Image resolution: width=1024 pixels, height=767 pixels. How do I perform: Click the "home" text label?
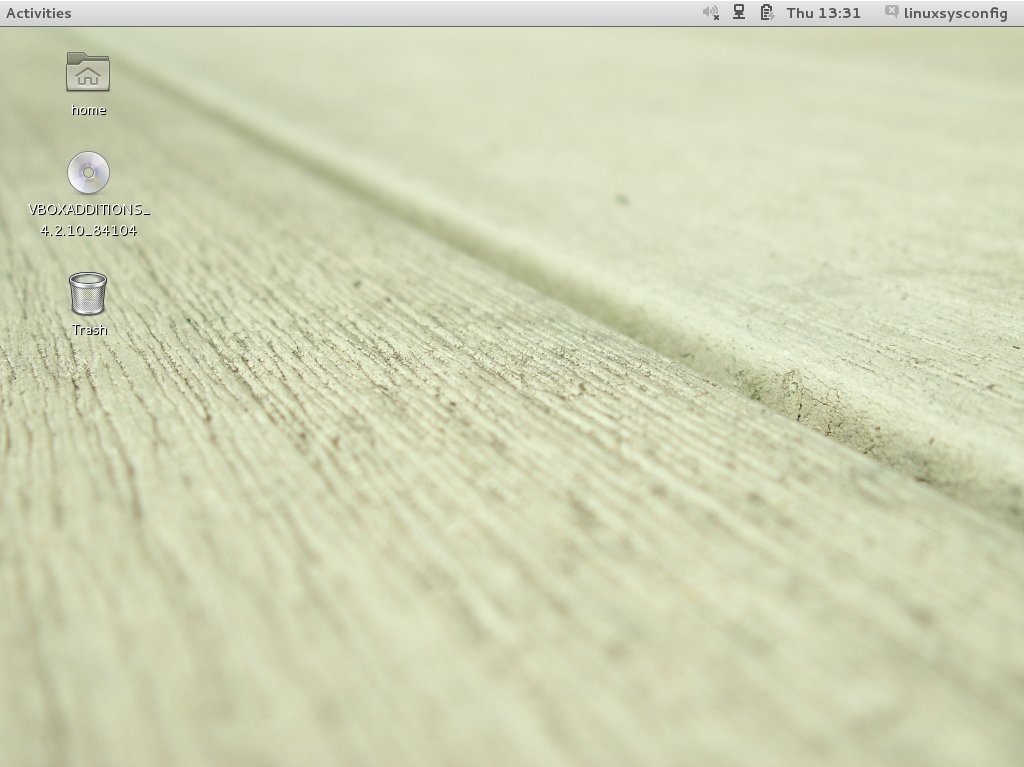coord(88,110)
